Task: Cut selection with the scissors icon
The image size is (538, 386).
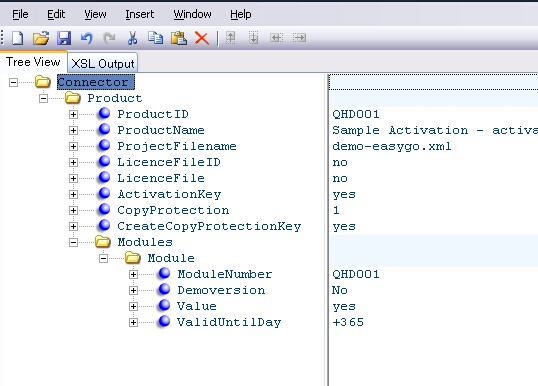Action: tap(132, 38)
